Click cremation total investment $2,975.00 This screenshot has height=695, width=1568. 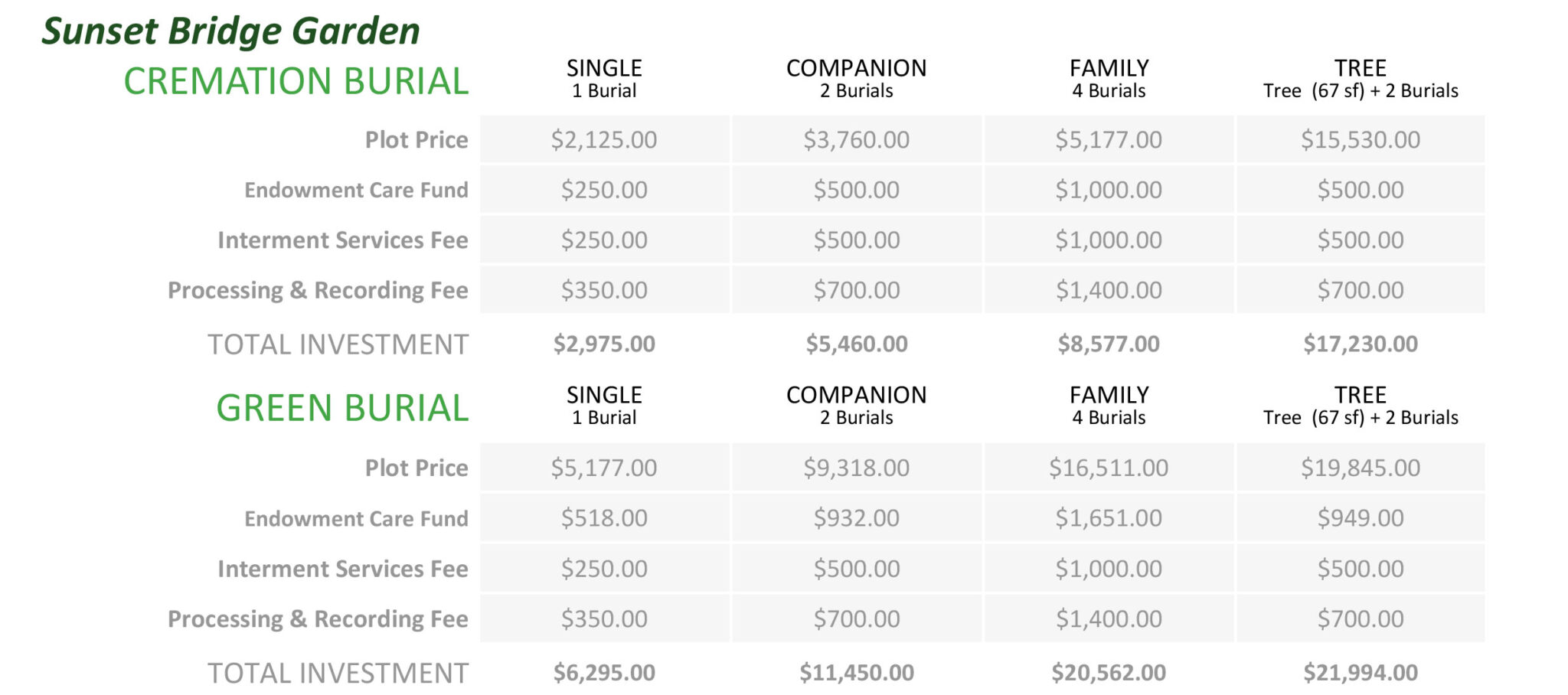pos(604,344)
